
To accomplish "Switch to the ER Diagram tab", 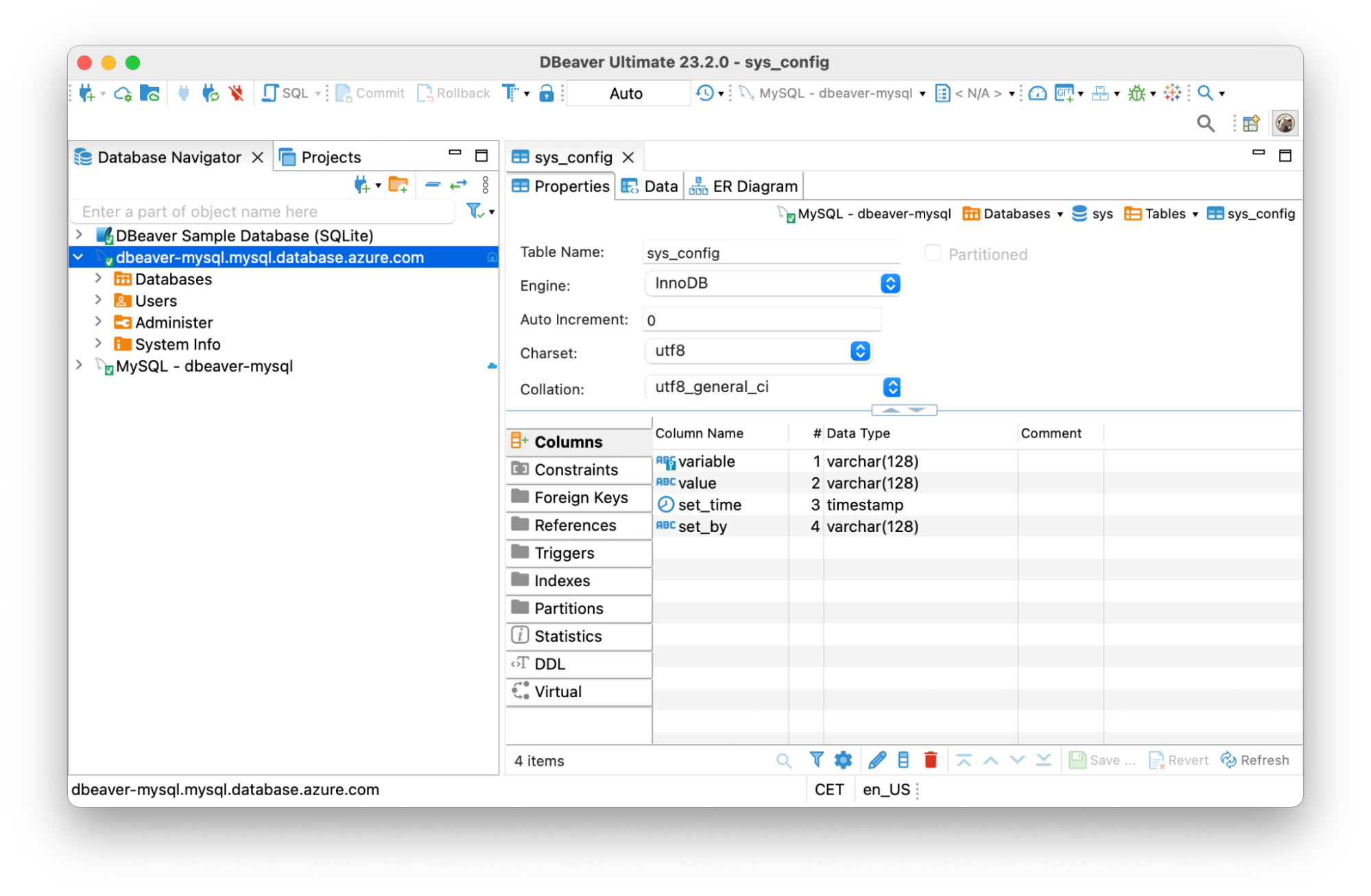I will pyautogui.click(x=745, y=186).
